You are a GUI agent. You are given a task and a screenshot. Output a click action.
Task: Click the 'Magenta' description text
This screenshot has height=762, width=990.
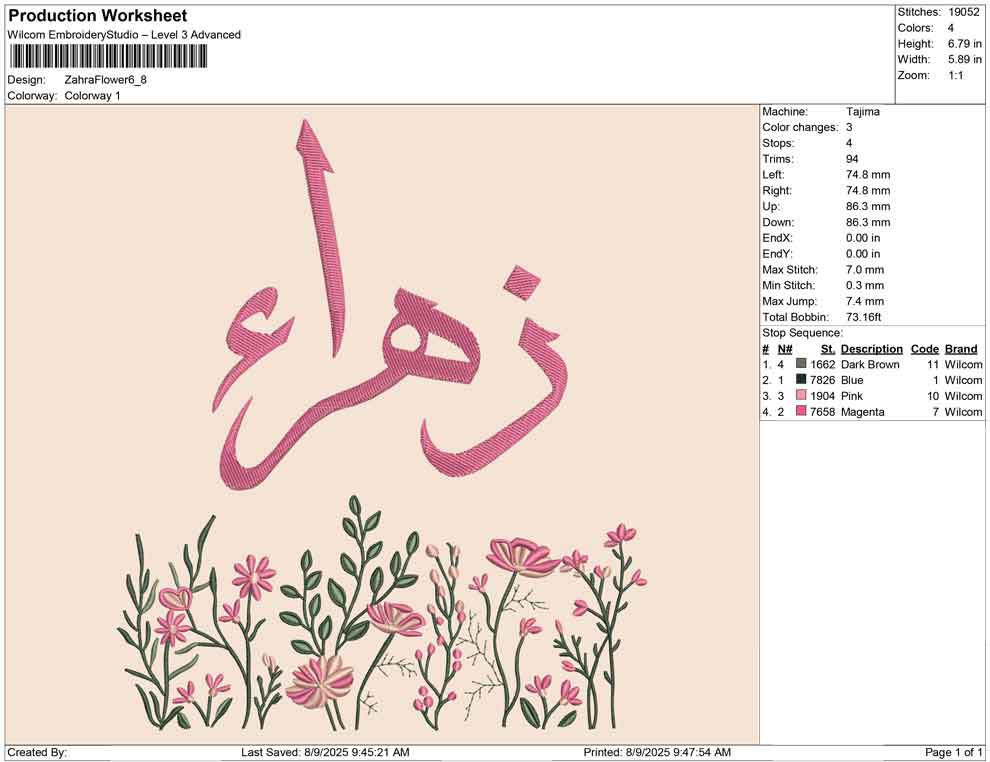click(862, 412)
